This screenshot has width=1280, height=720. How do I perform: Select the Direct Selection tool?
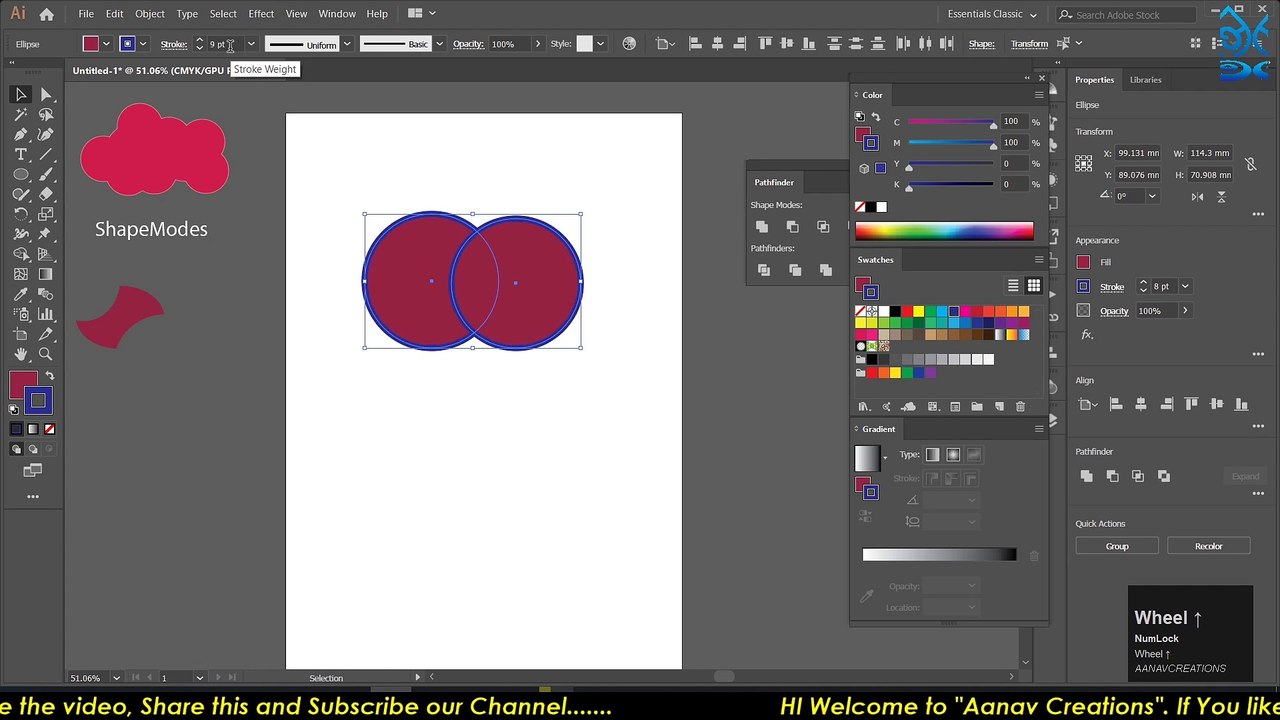click(x=45, y=95)
